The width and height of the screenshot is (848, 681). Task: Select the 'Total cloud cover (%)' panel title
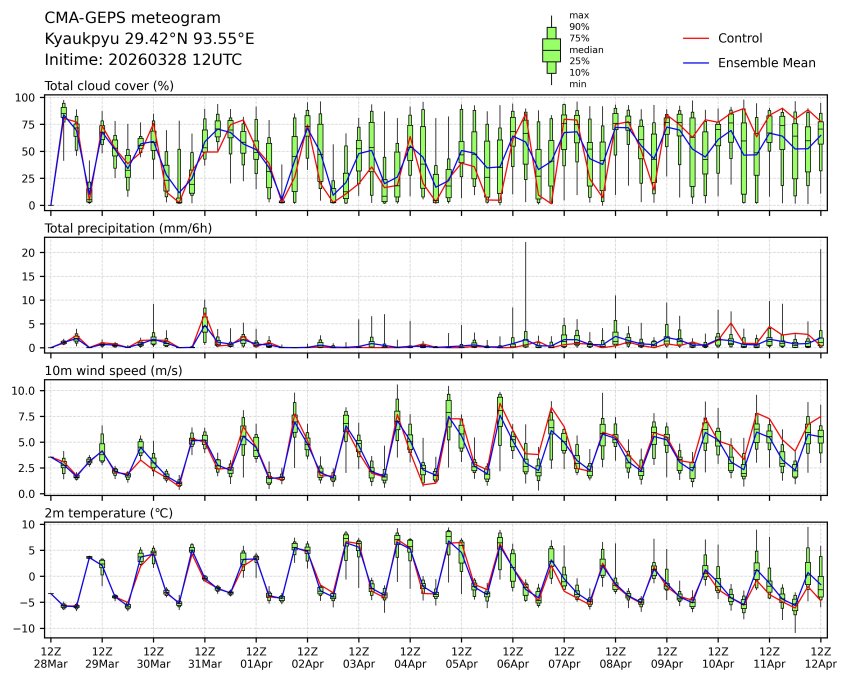[109, 86]
